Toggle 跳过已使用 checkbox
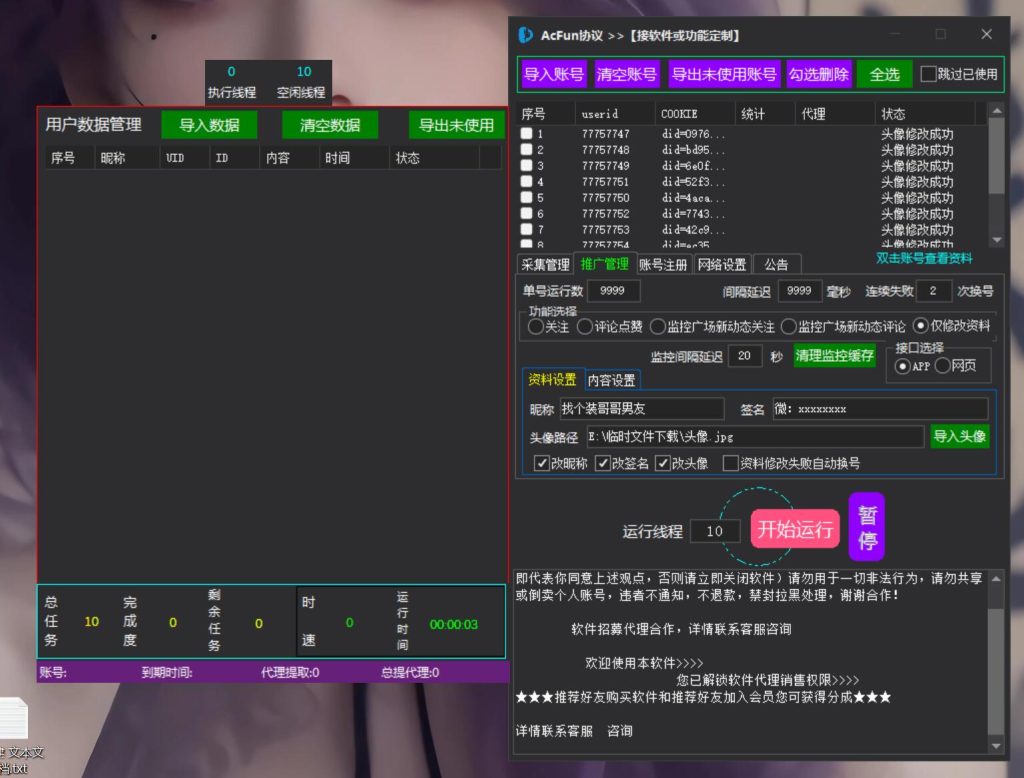The height and width of the screenshot is (778, 1024). point(928,74)
